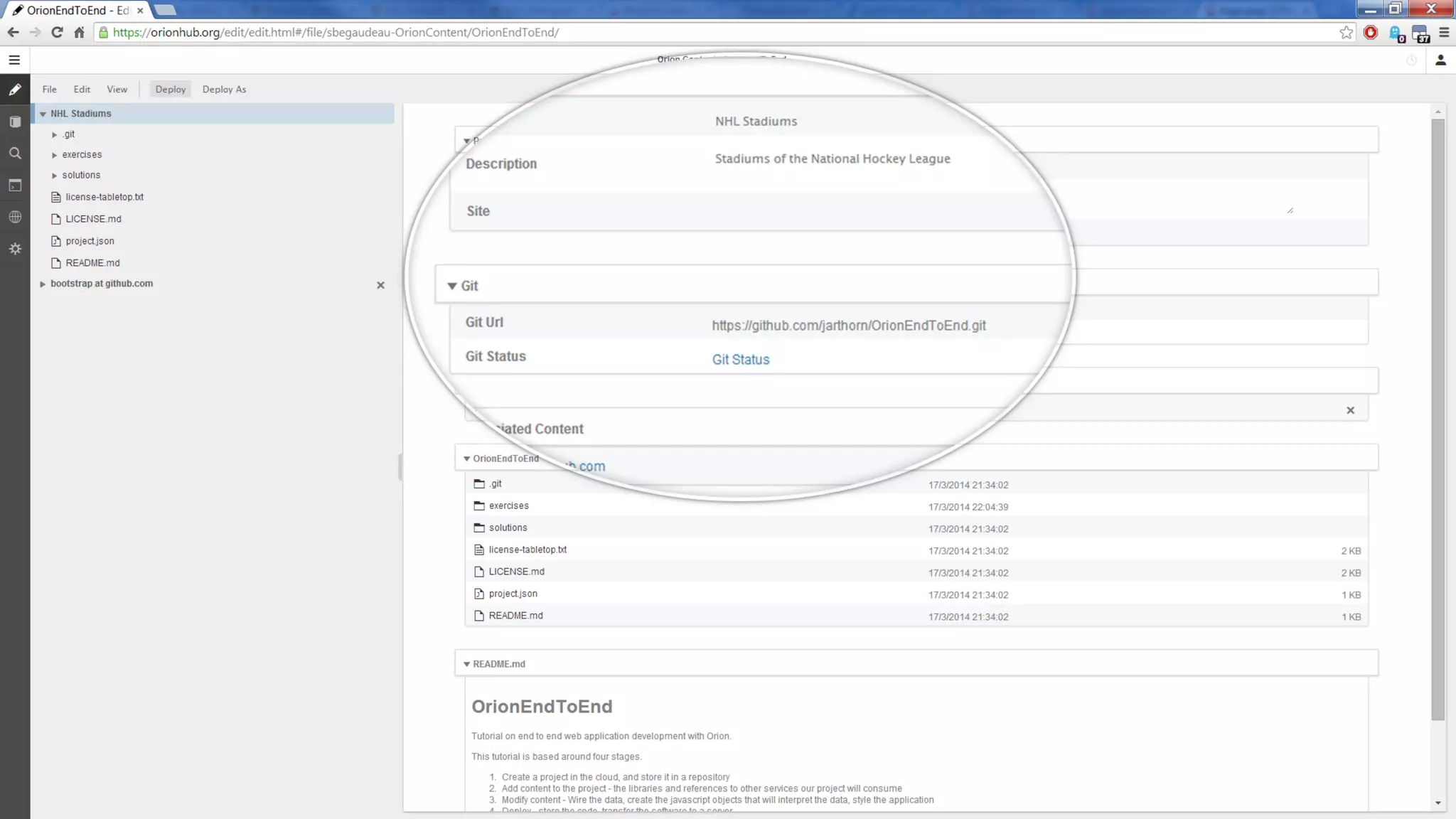The height and width of the screenshot is (819, 1456).
Task: Open the Git repositories sidebar icon
Action: [x=15, y=122]
